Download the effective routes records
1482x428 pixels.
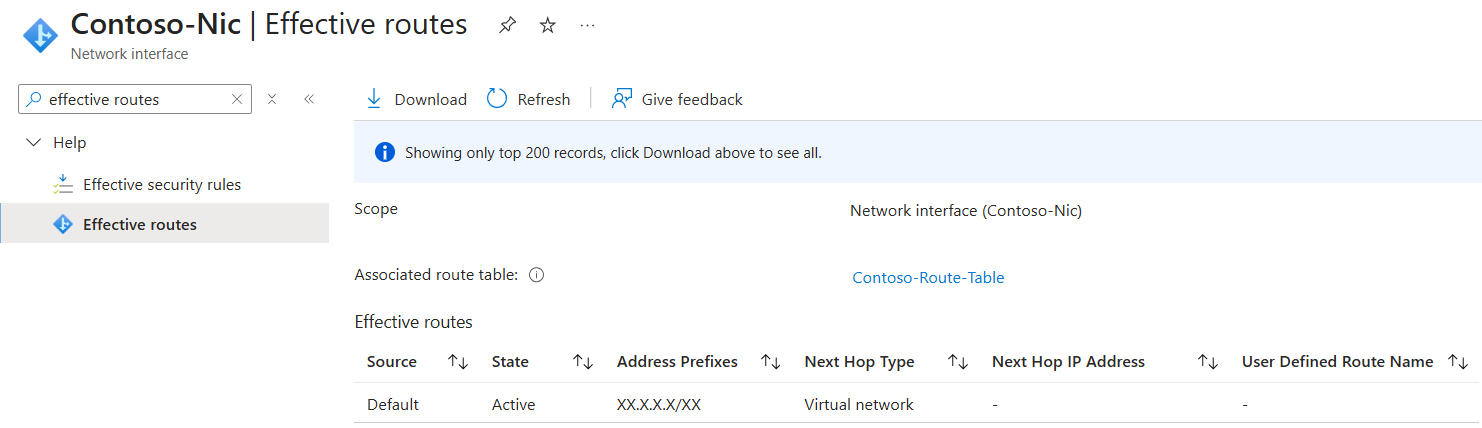pyautogui.click(x=416, y=99)
